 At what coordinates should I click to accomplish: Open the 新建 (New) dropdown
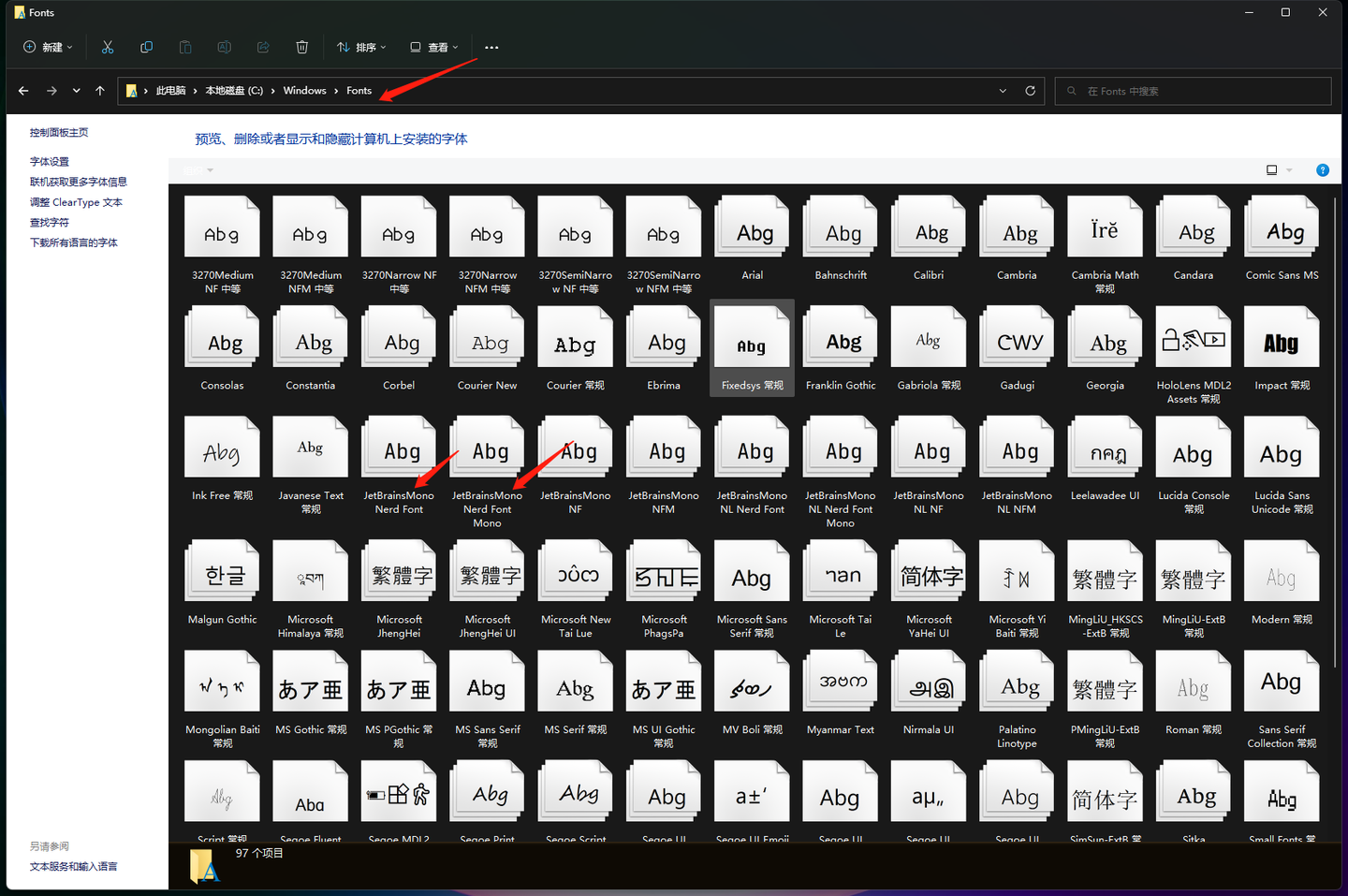click(x=47, y=47)
